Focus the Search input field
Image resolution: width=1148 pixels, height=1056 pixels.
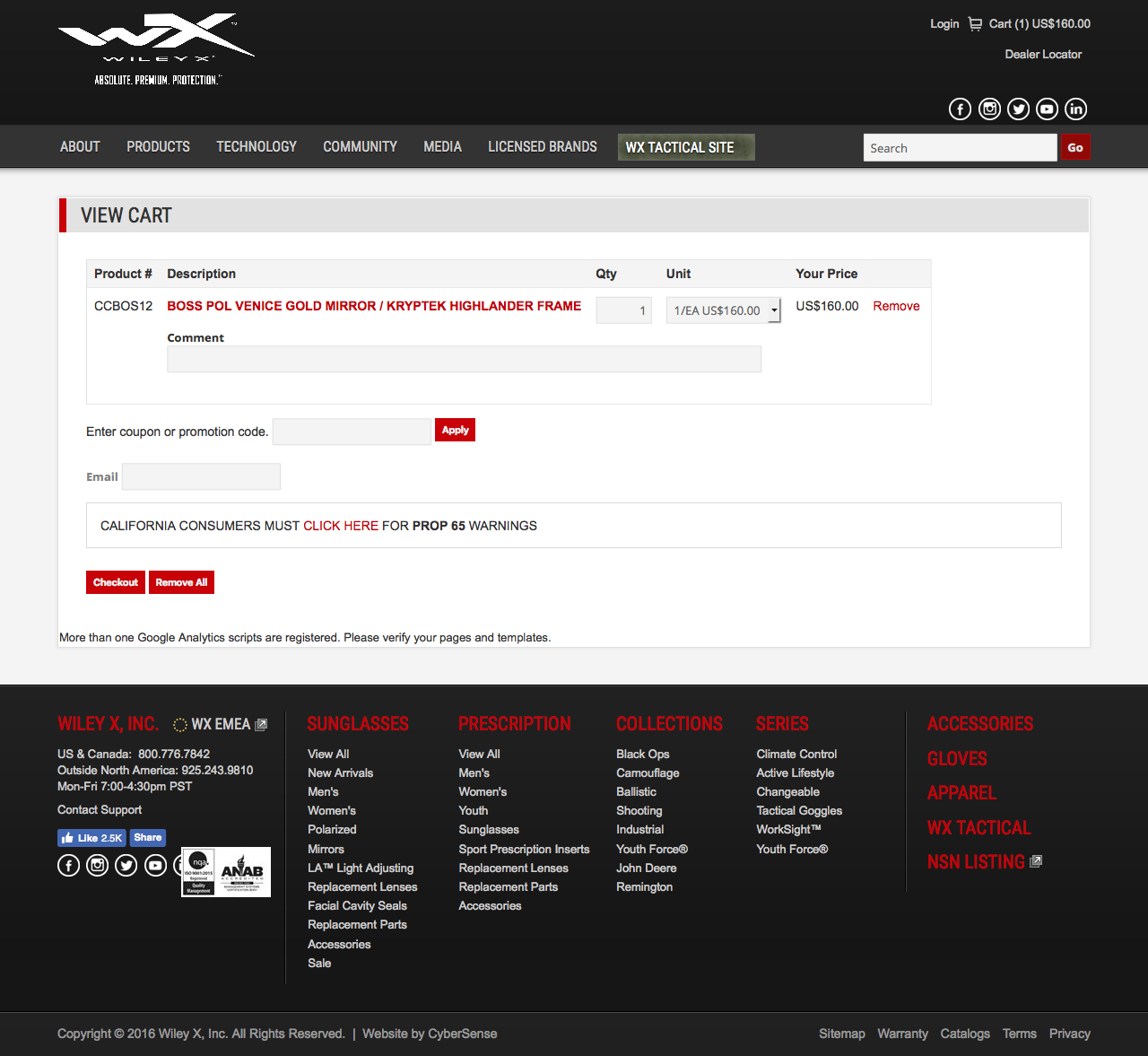960,148
